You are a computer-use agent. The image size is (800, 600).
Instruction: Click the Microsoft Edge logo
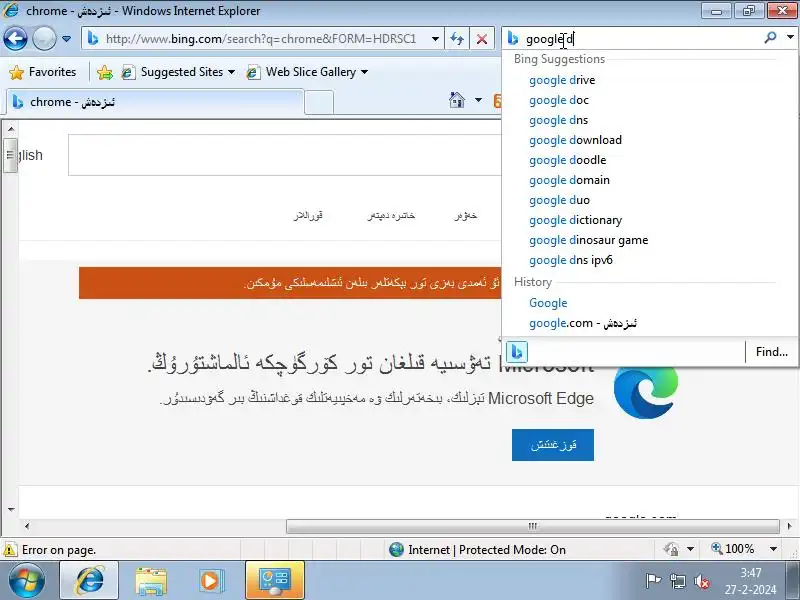click(x=646, y=392)
